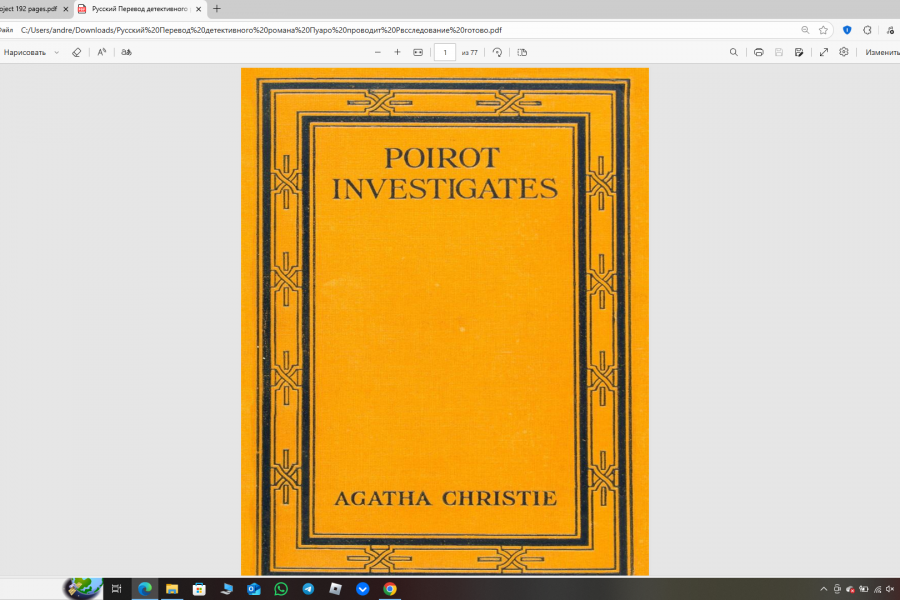Viewport: 900px width, 600px height.
Task: Click the page number field
Action: (445, 52)
